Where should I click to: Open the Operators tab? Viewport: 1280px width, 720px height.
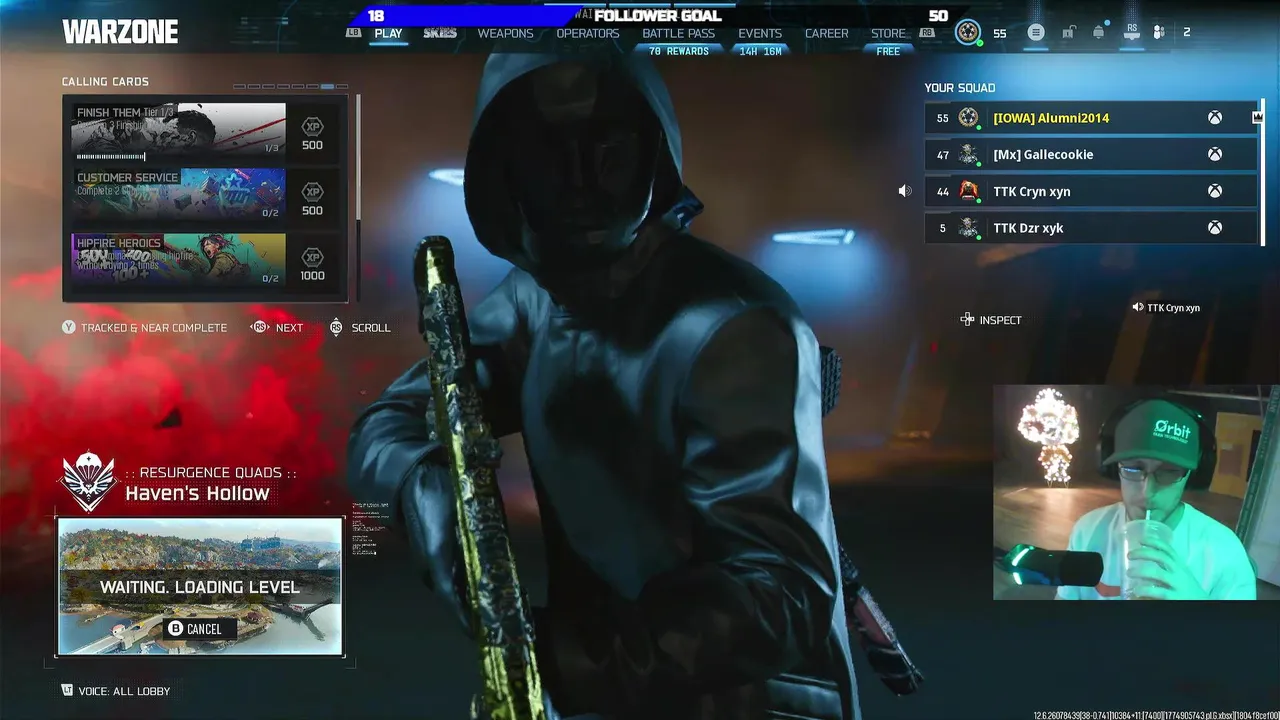click(588, 33)
